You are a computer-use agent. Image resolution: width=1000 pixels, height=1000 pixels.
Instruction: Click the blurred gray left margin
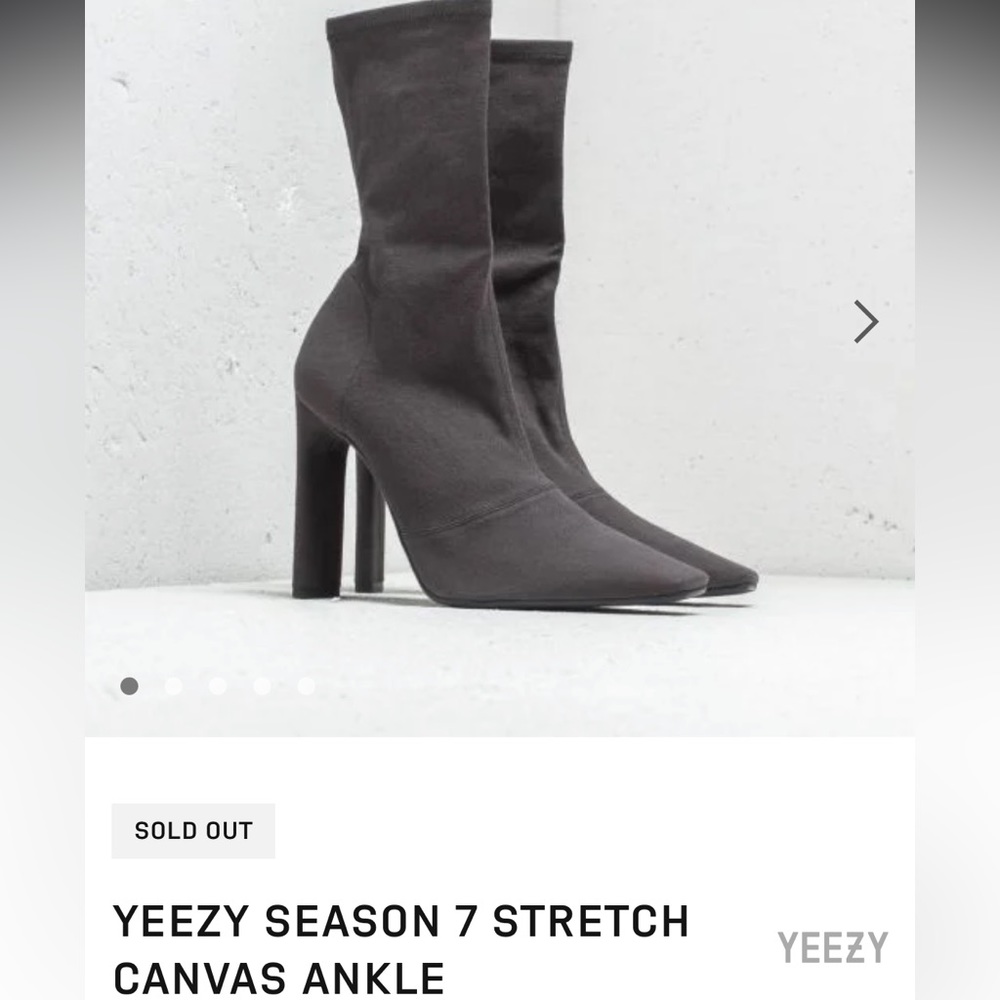[x=42, y=500]
